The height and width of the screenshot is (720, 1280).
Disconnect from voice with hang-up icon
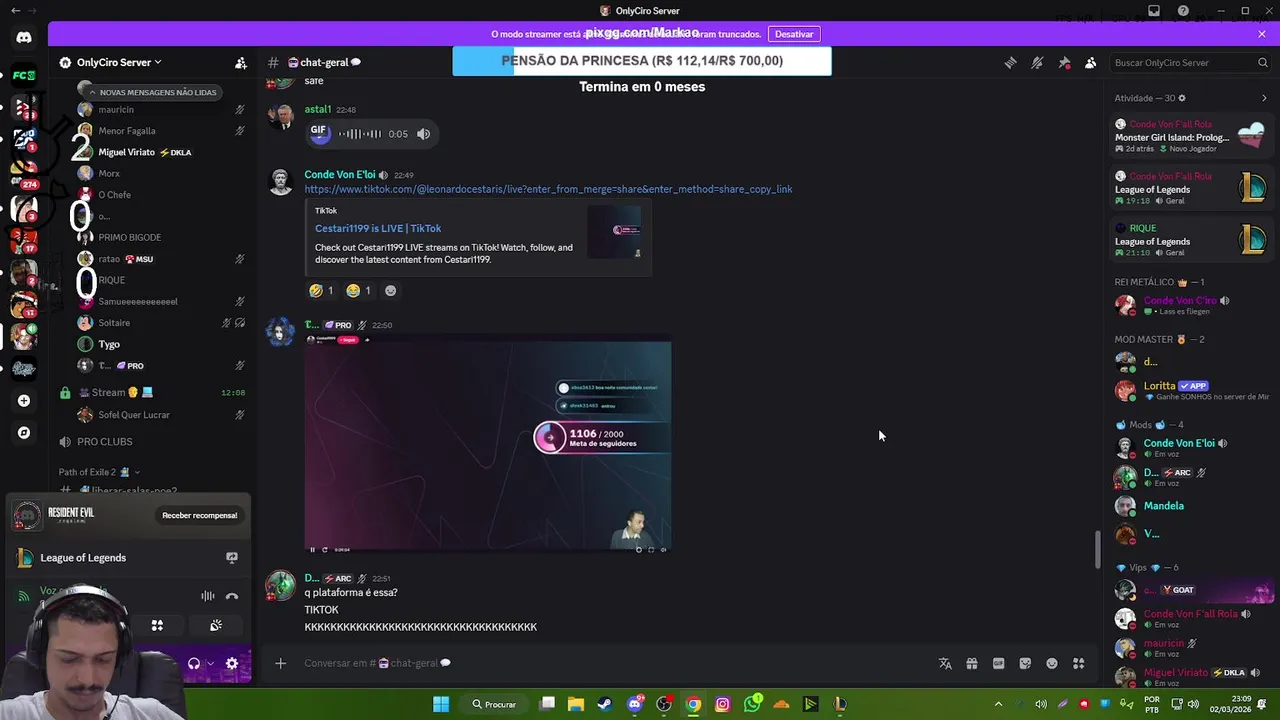(232, 596)
